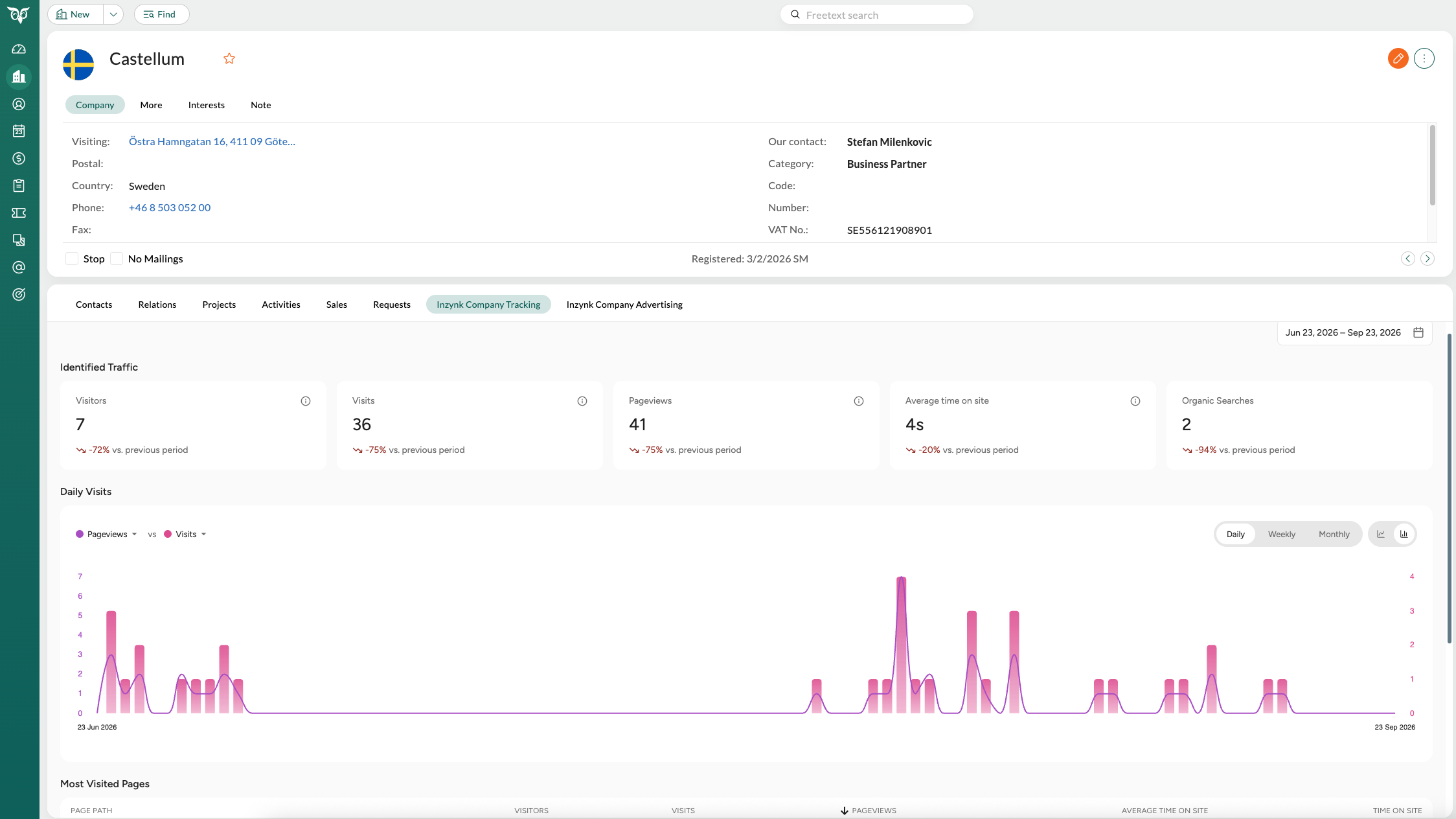Open date range calendar picker icon
This screenshot has width=1456, height=819.
[x=1418, y=332]
